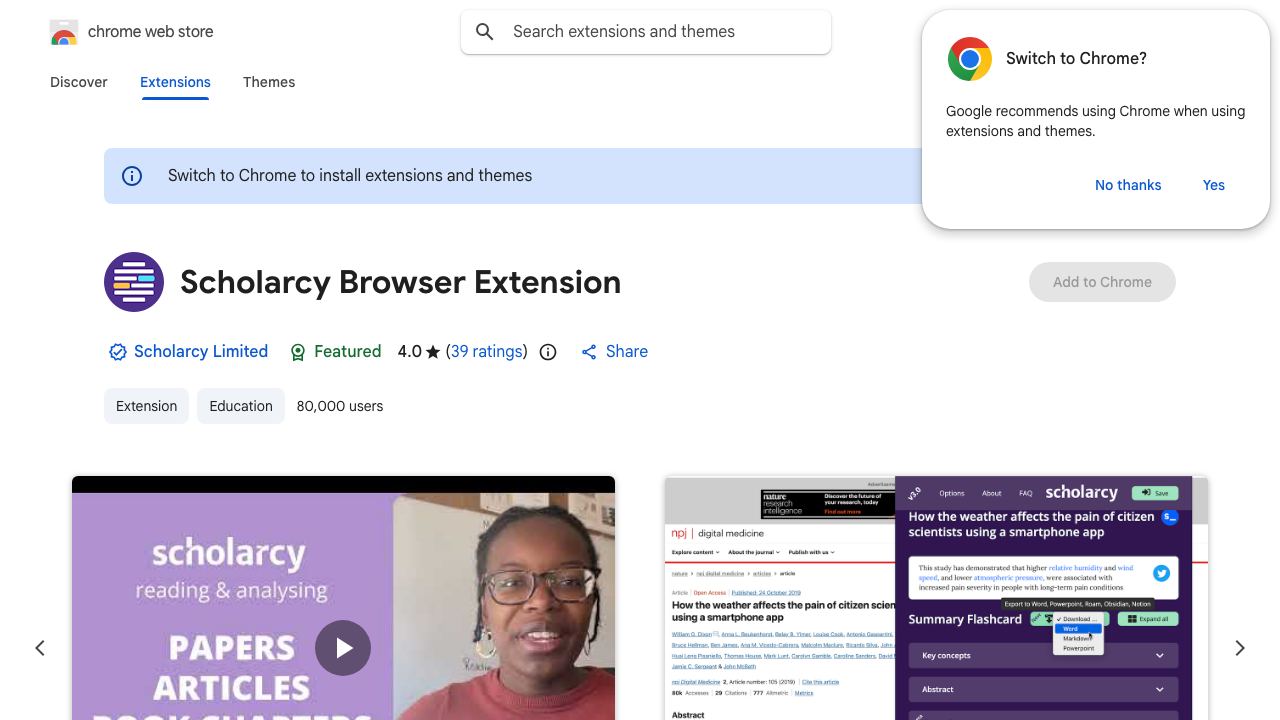This screenshot has height=720, width=1280.
Task: Click the verified badge beside Scholarcy Limited
Action: tap(118, 352)
